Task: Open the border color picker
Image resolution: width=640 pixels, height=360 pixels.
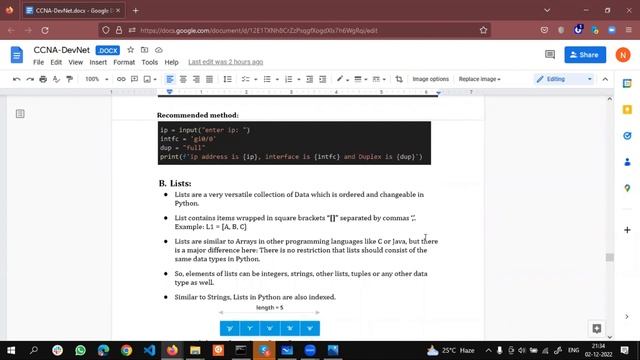Action: point(342,79)
